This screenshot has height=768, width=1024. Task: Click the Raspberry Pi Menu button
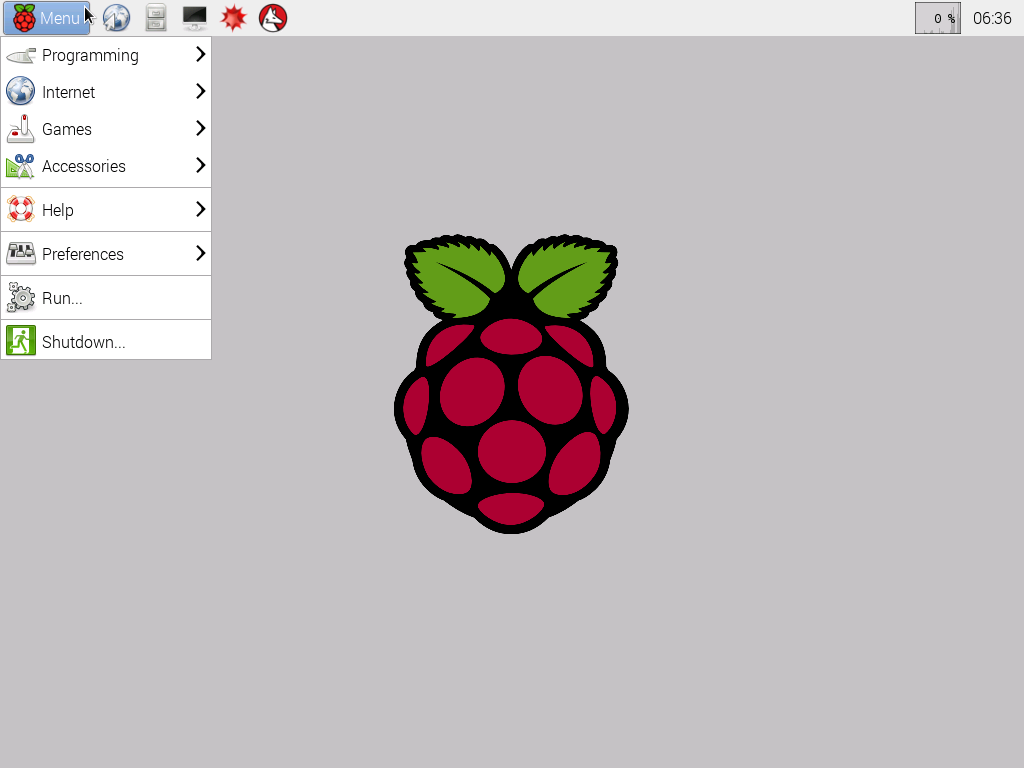[x=47, y=18]
